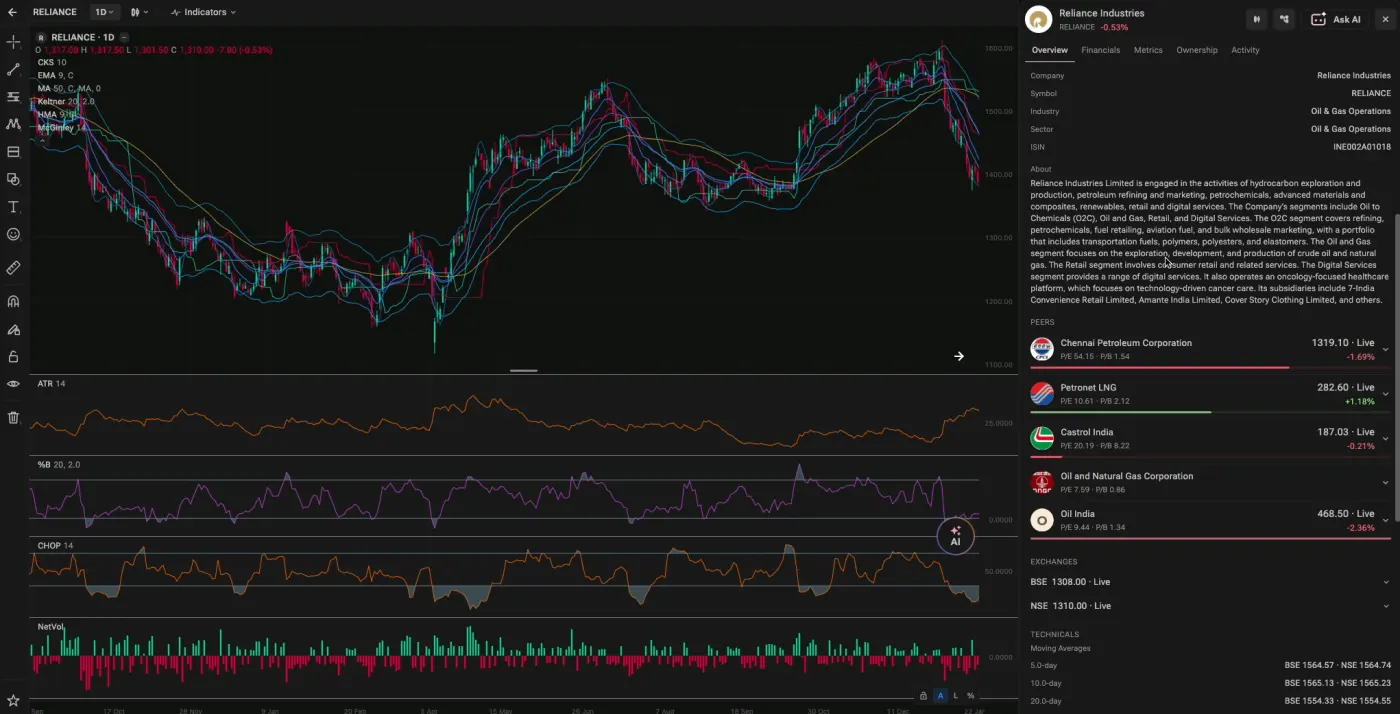Screen dimensions: 1400x714
Task: Open the emoji sticker tool
Action: (13, 234)
